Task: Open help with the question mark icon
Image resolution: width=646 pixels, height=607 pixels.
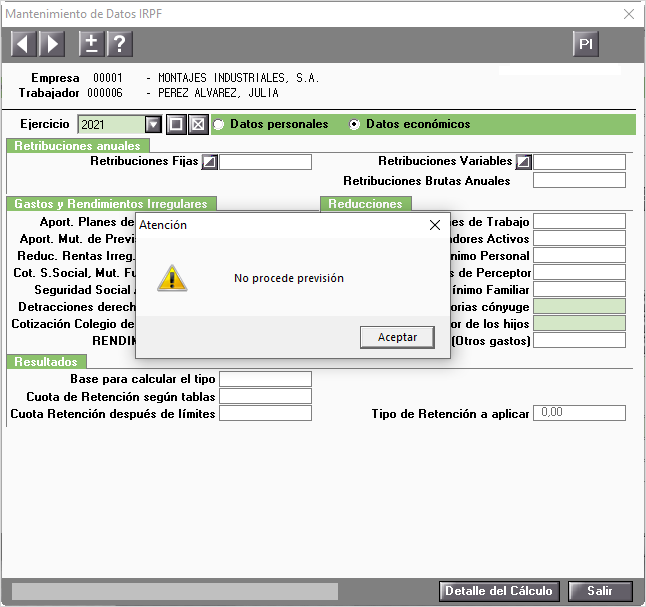Action: (x=120, y=44)
